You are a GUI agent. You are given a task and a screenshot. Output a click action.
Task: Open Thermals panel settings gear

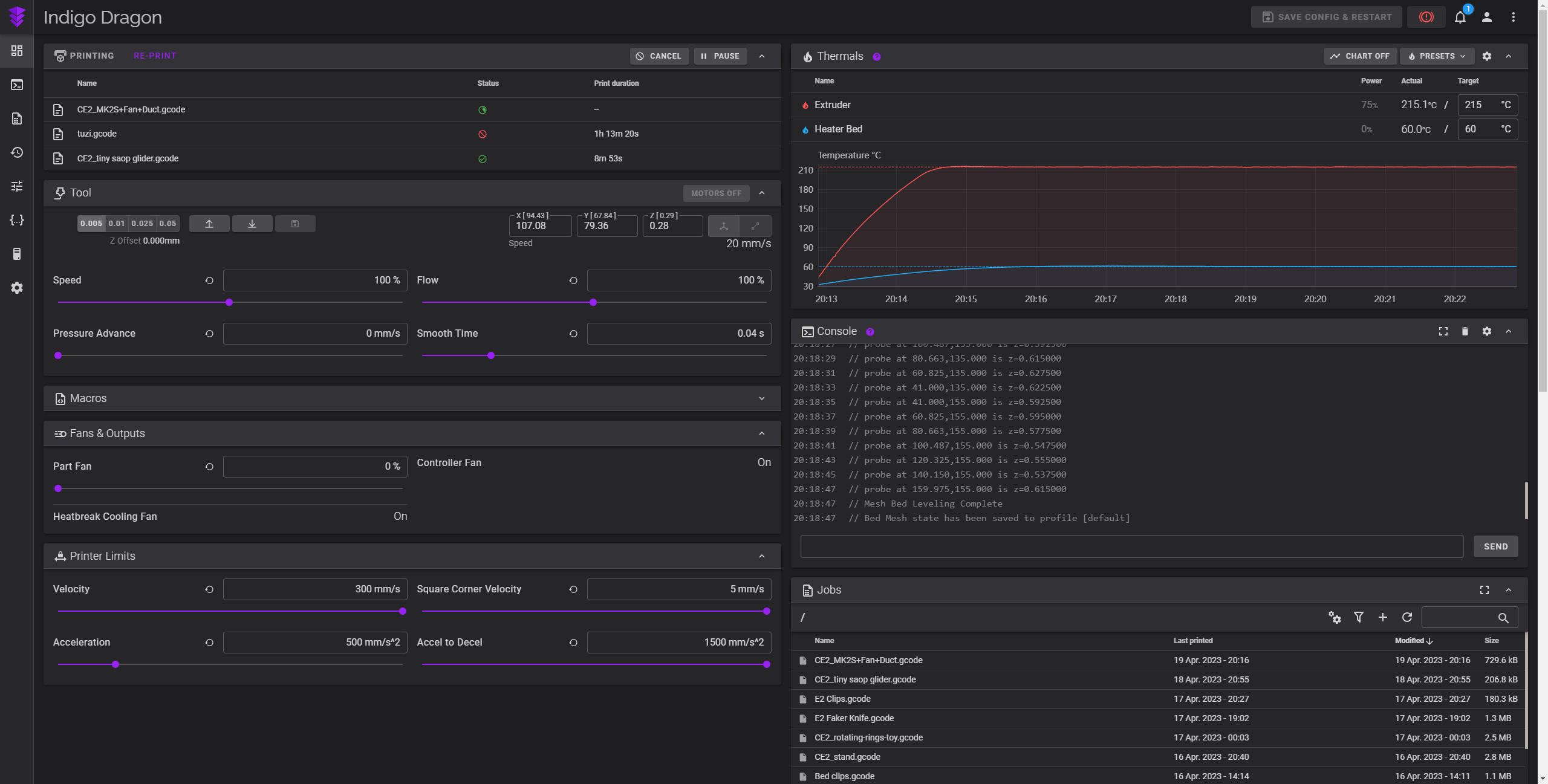coord(1487,56)
